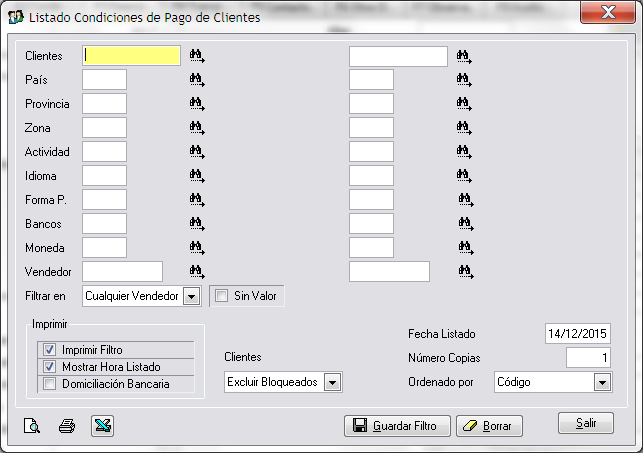The image size is (643, 453).
Task: Open lookup beside right Vendedor field
Action: tap(464, 271)
